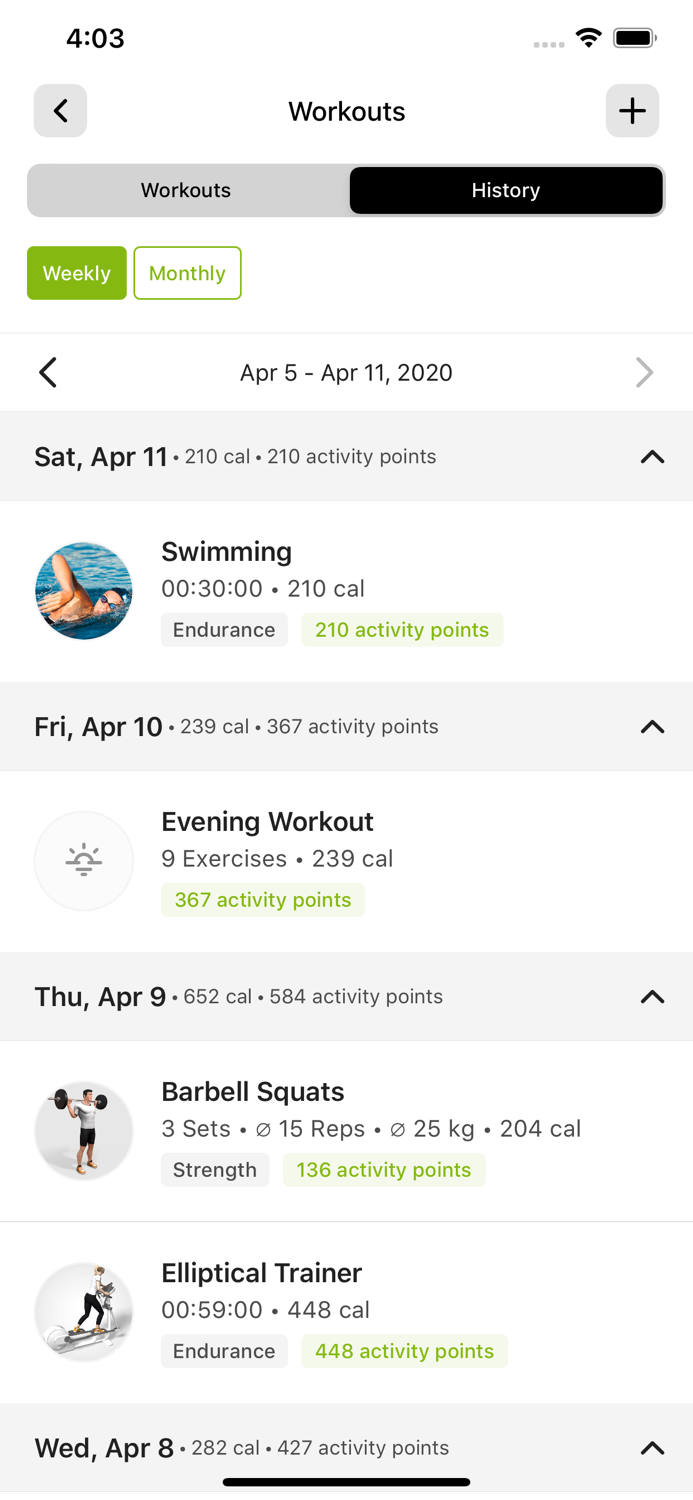Image resolution: width=693 pixels, height=1500 pixels.
Task: Collapse the Sat, Apr 11 section
Action: [652, 457]
